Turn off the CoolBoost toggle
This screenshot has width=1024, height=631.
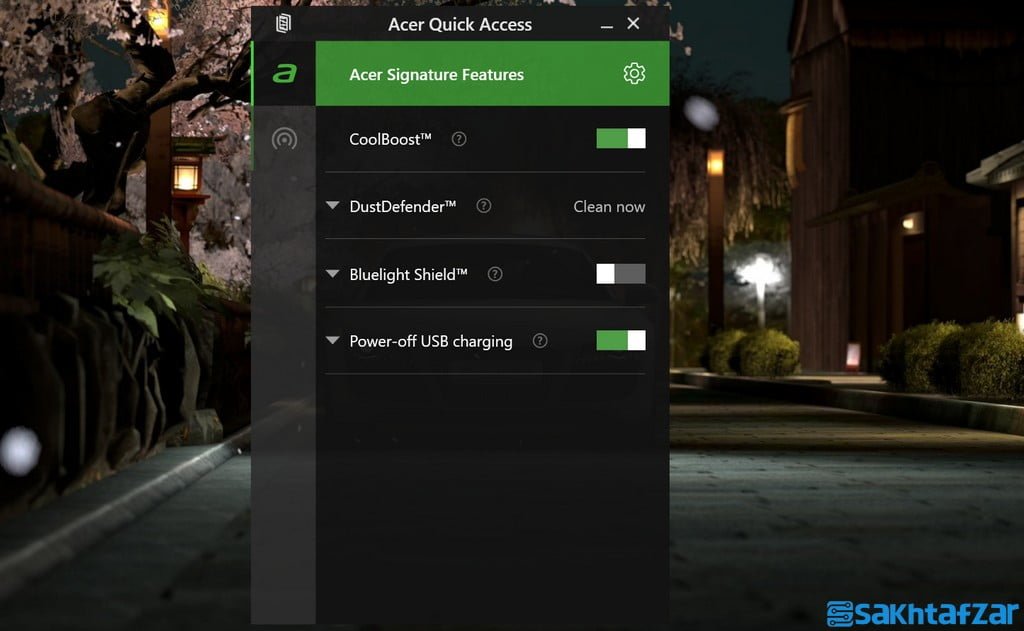pyautogui.click(x=620, y=138)
